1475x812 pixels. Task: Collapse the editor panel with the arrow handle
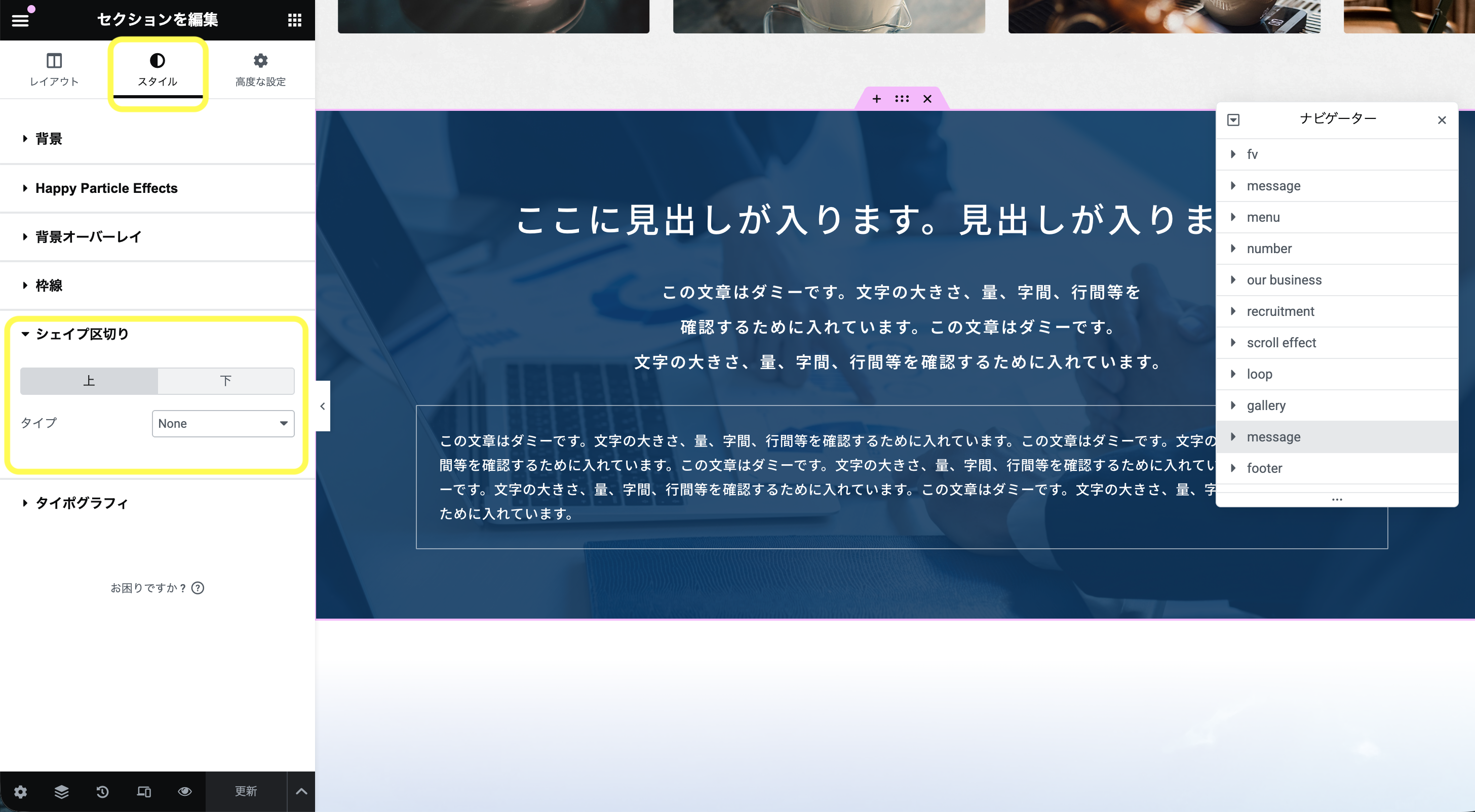[322, 407]
